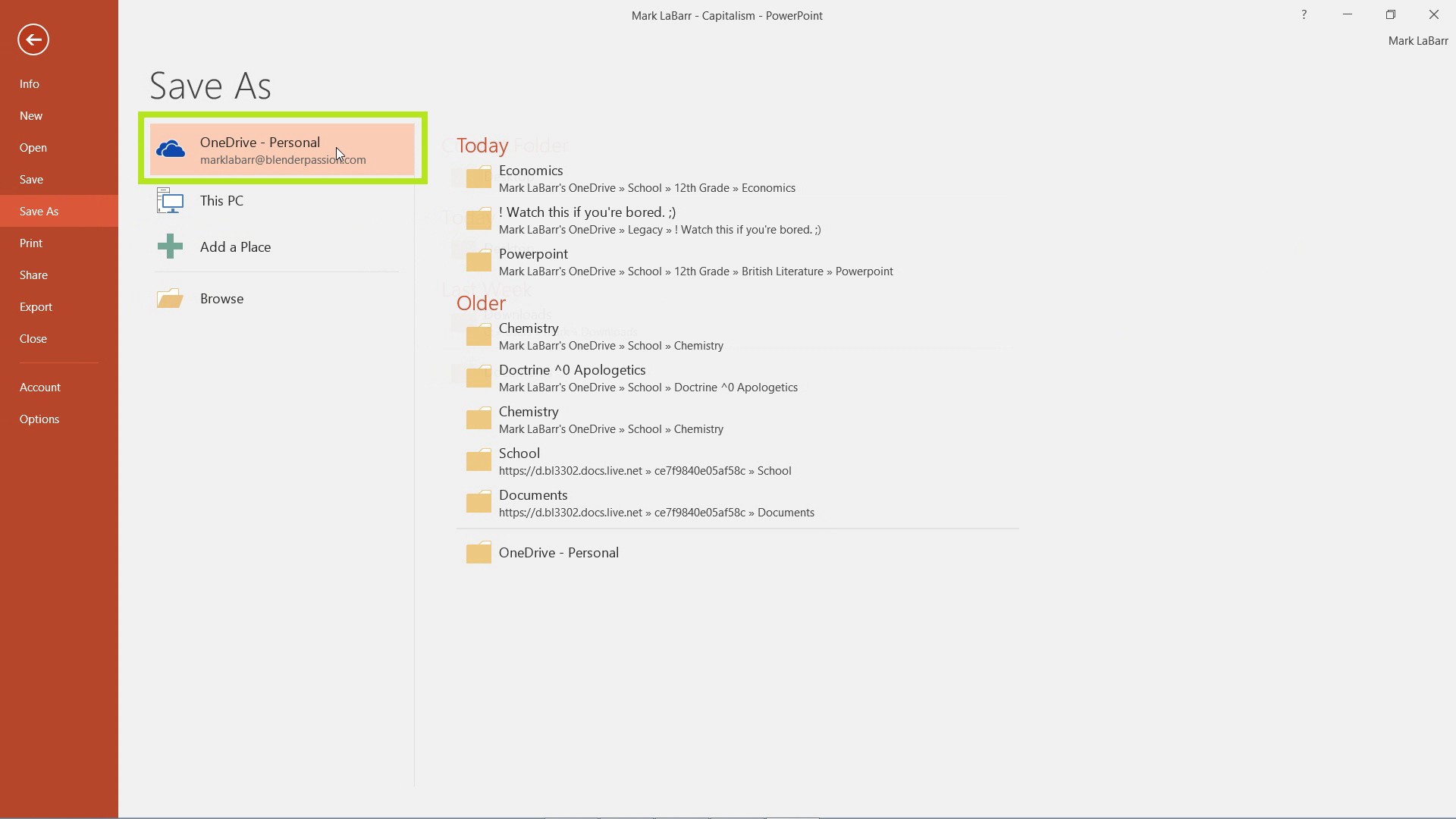Click the help question mark icon

coord(1303,14)
